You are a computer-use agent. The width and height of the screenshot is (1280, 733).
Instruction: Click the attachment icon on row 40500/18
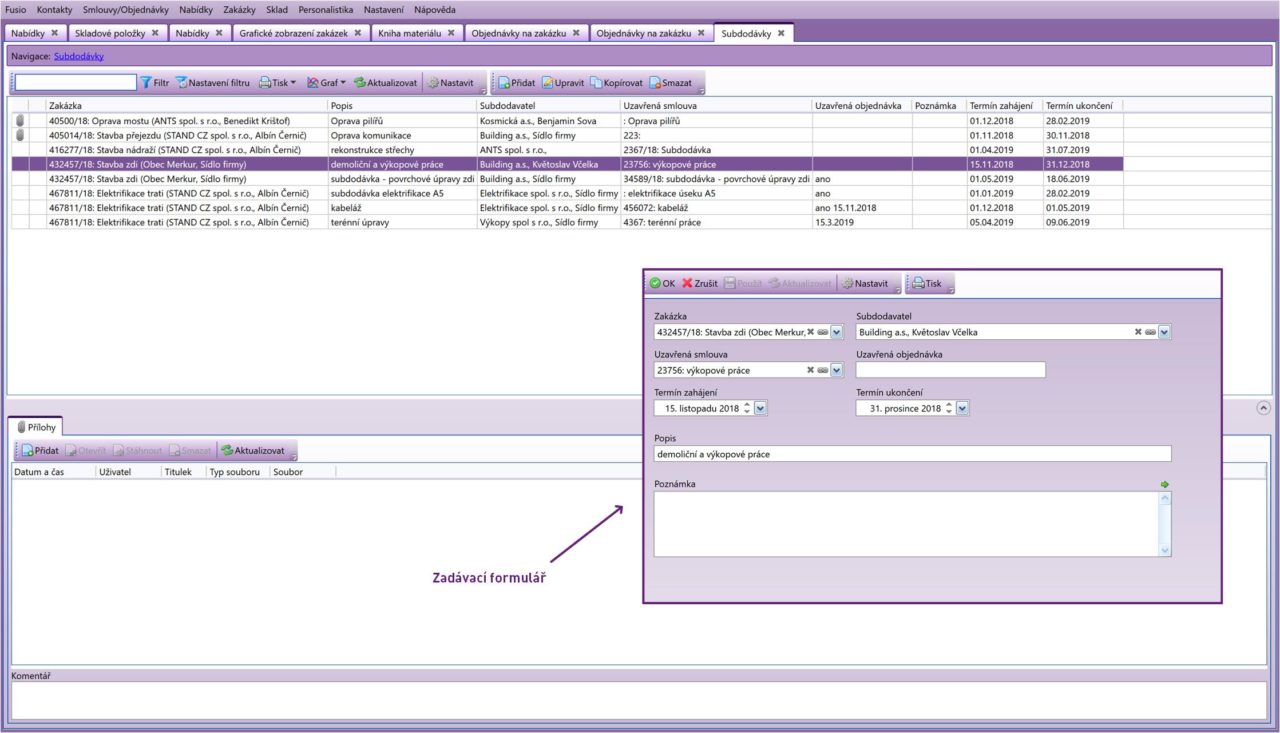coord(19,121)
